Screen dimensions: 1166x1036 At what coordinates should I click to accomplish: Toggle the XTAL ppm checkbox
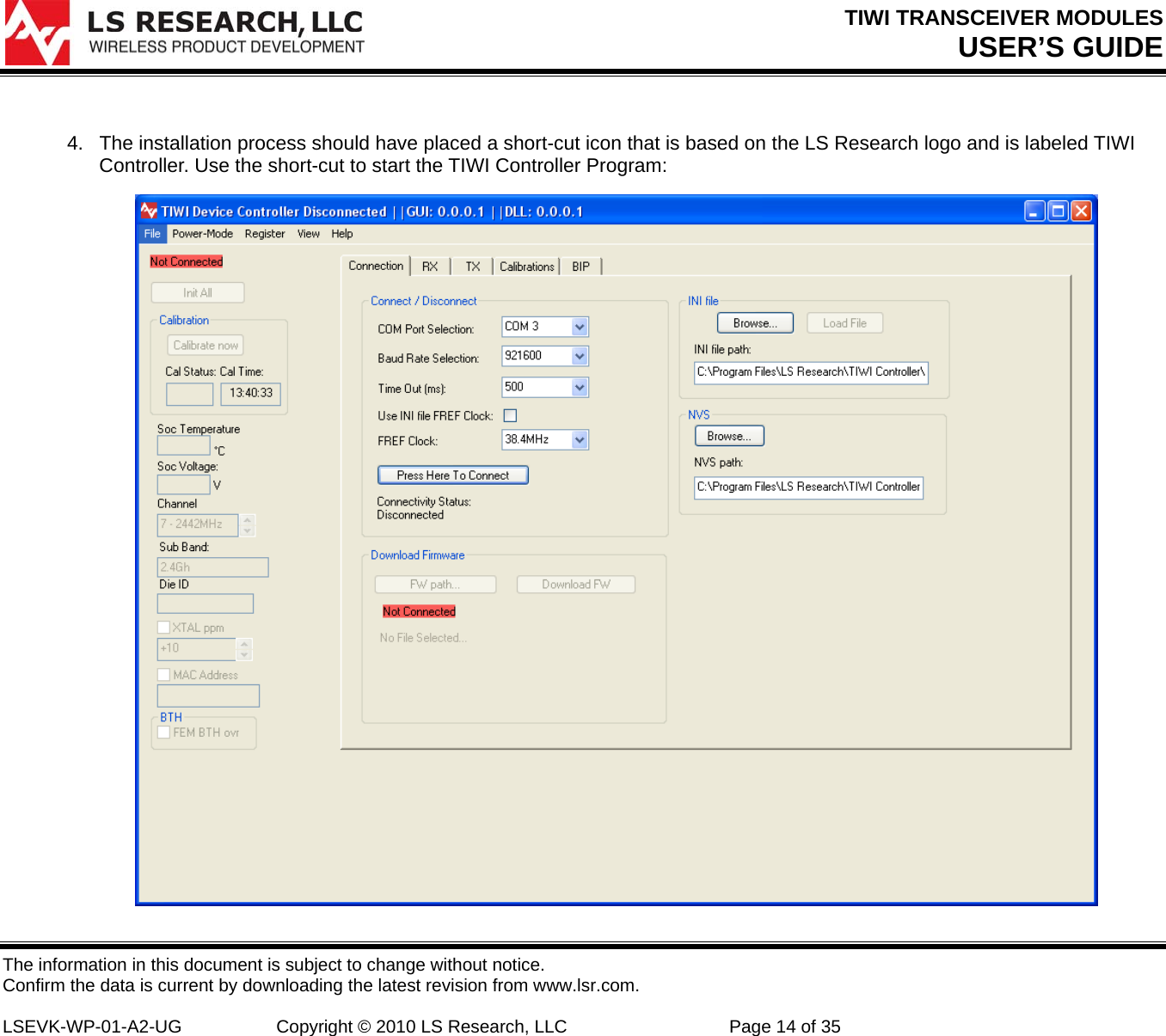click(x=163, y=628)
